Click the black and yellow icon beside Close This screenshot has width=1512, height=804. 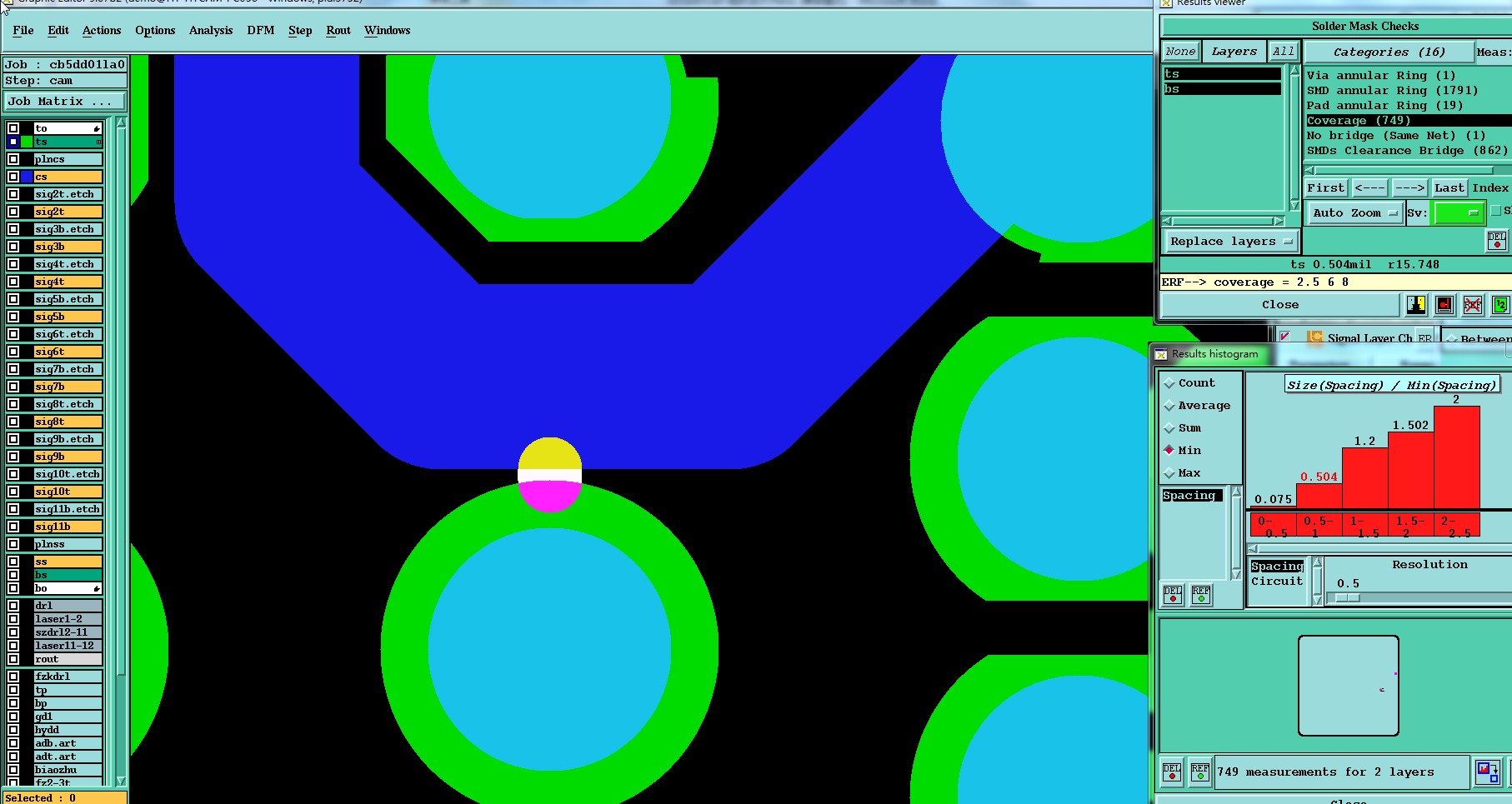[1416, 305]
